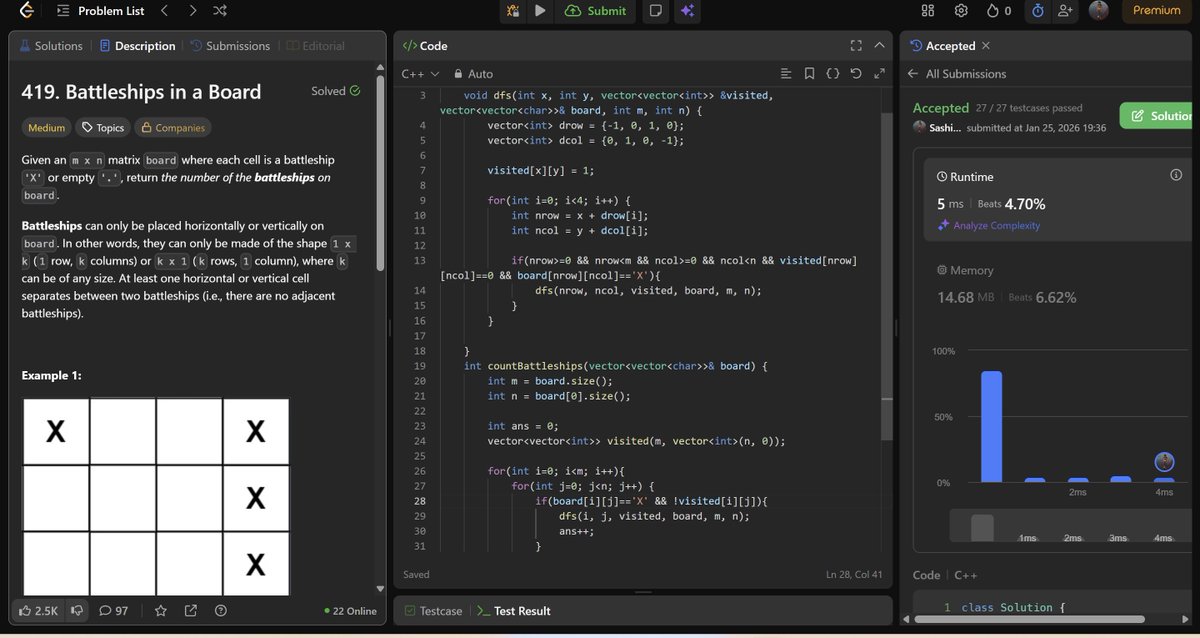The width and height of the screenshot is (1200, 638).
Task: Click the curly braces icon in editor
Action: pyautogui.click(x=832, y=73)
